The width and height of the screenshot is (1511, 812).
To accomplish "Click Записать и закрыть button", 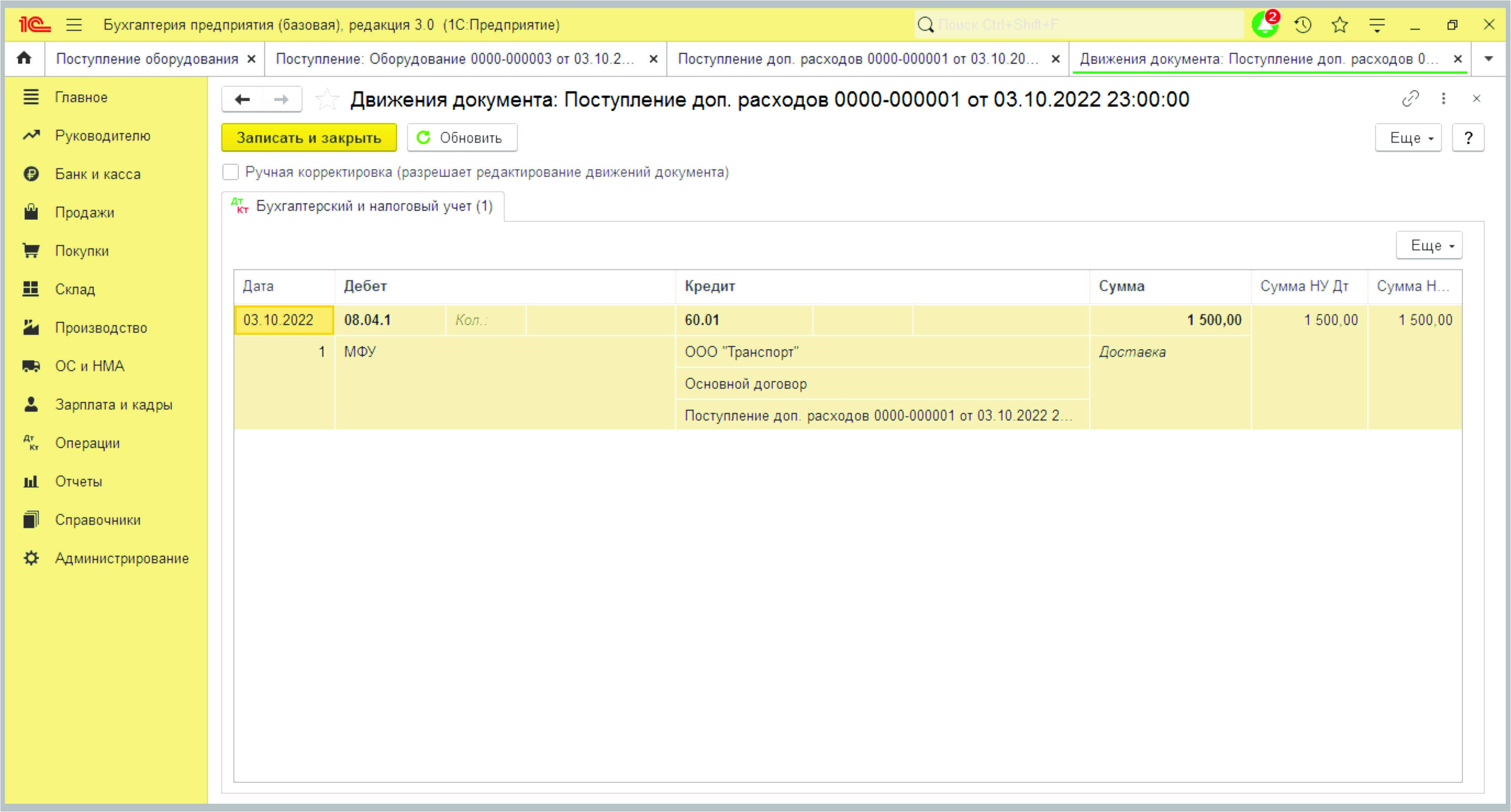I will (x=308, y=138).
